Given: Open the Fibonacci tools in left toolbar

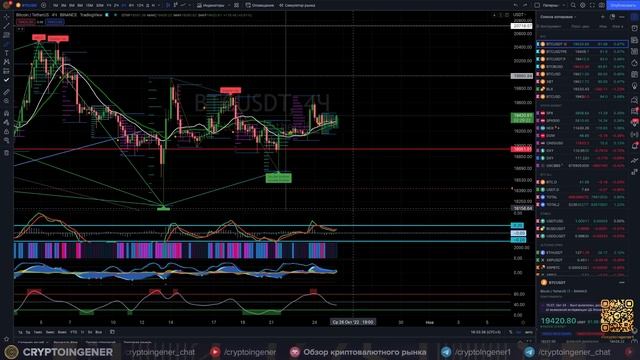Looking at the screenshot, I should 7,35.
